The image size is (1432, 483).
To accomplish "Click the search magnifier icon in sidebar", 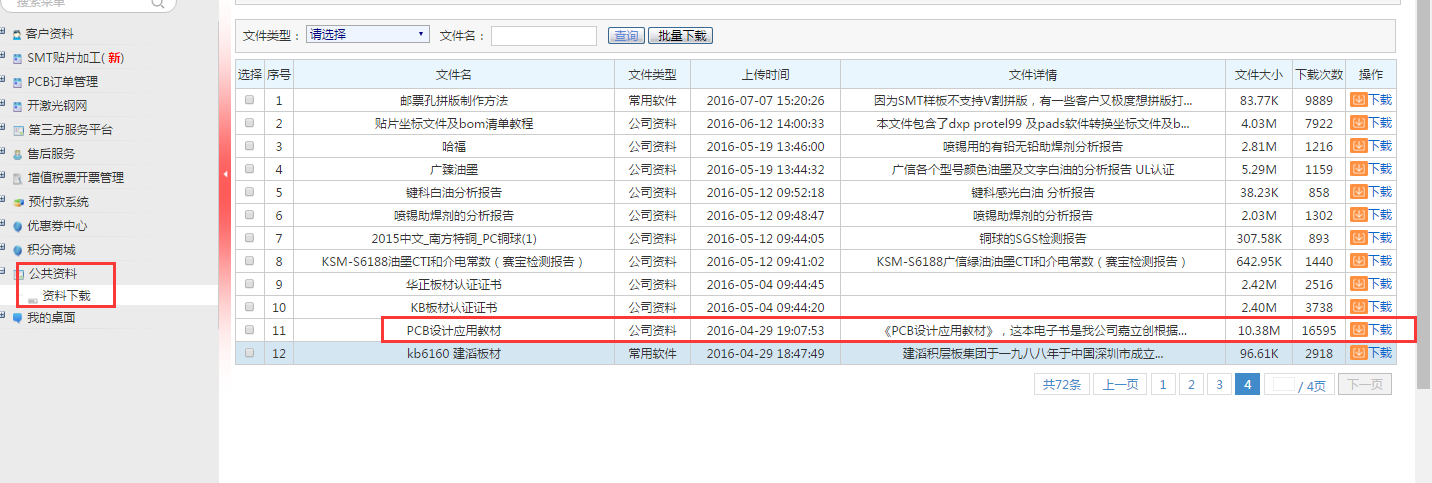I will pyautogui.click(x=158, y=3).
